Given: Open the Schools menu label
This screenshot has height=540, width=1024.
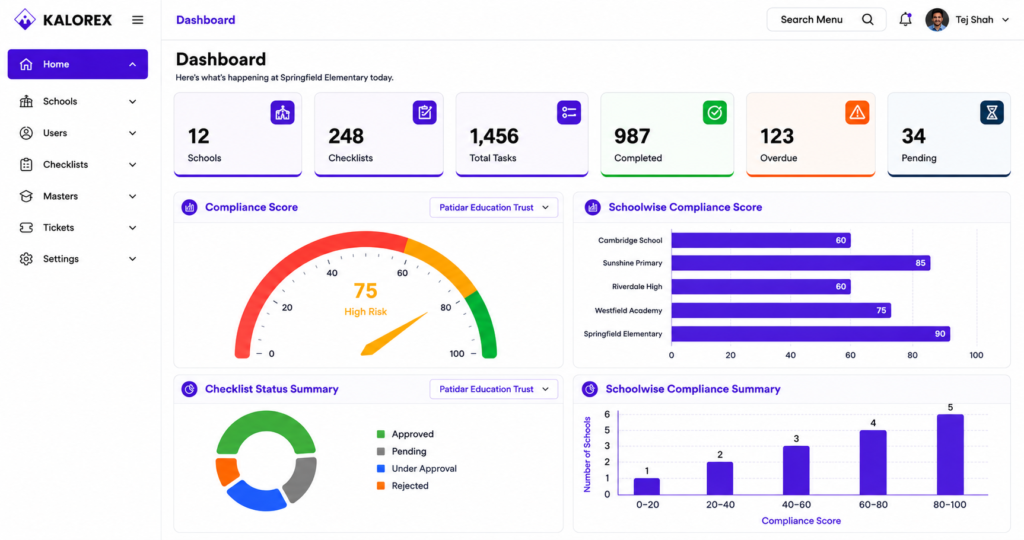Looking at the screenshot, I should [x=60, y=101].
